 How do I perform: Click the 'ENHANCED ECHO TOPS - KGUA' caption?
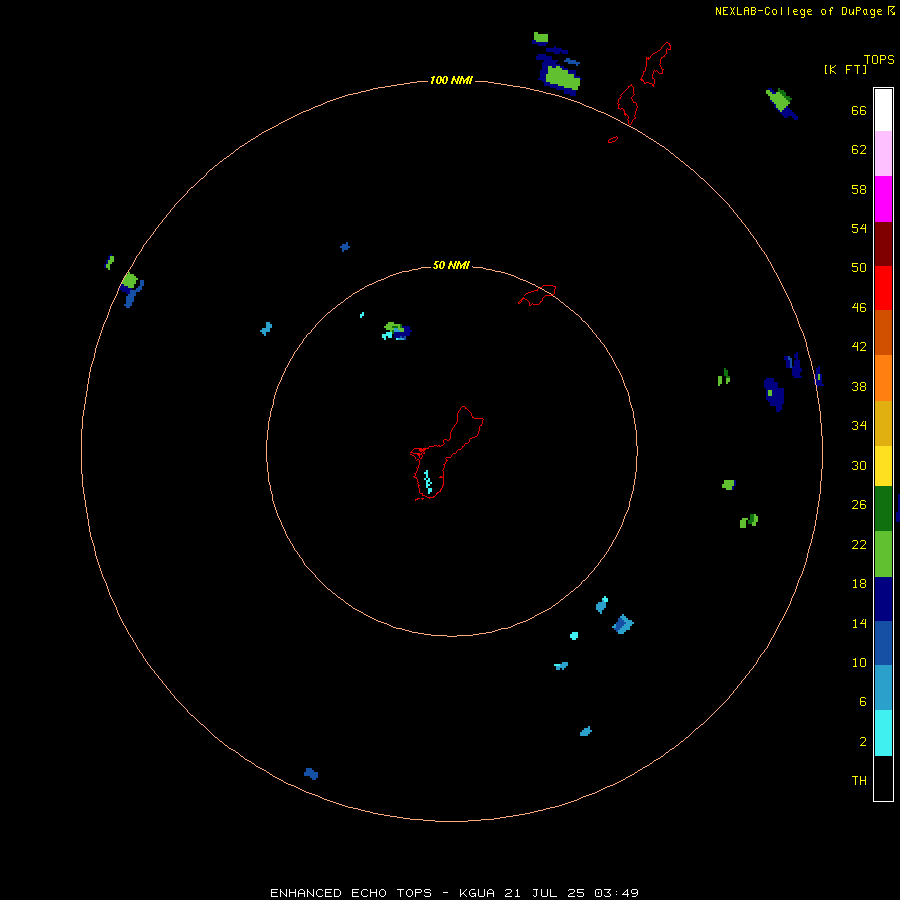383,893
